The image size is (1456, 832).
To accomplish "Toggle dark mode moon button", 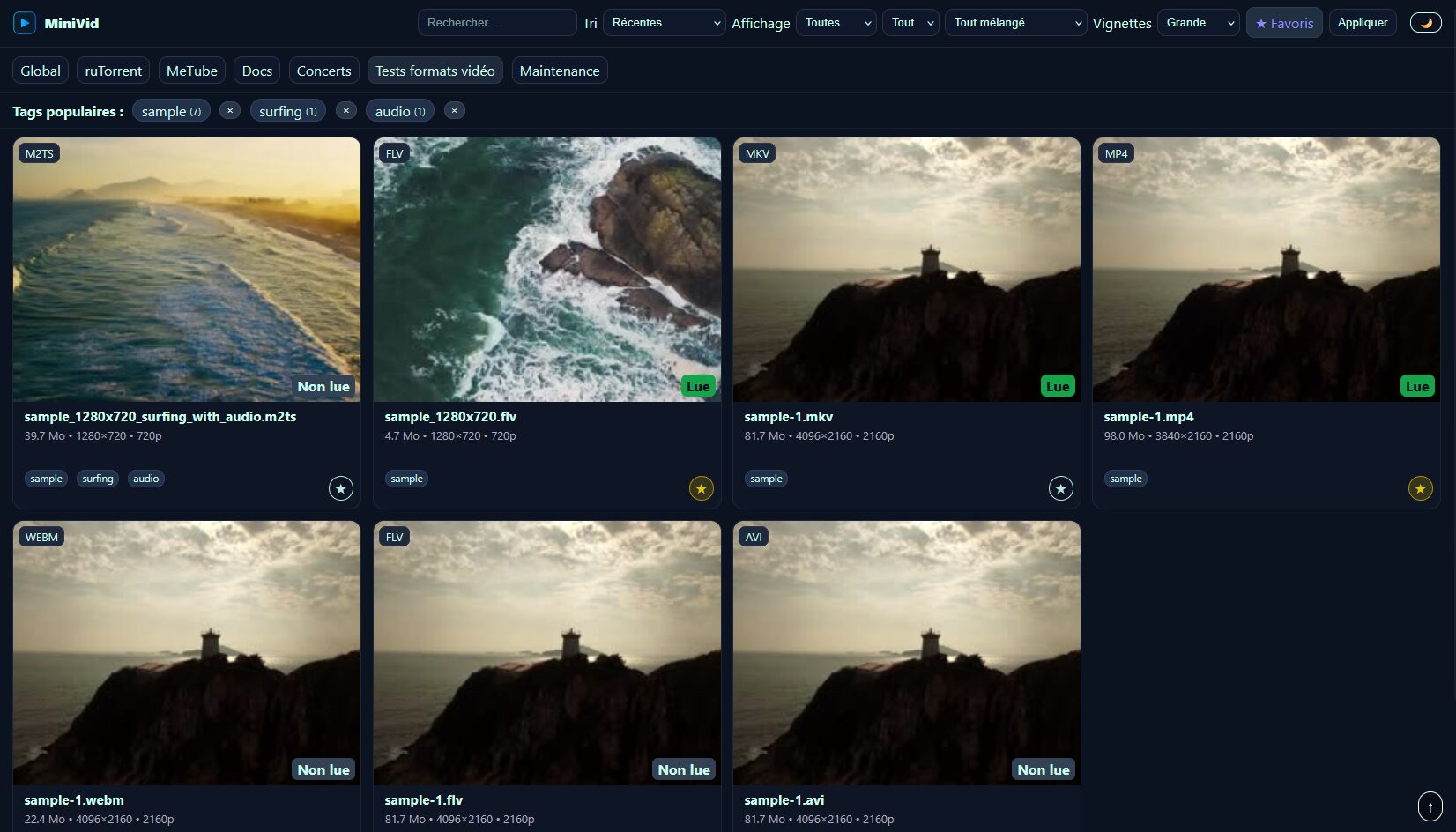I will point(1426,23).
